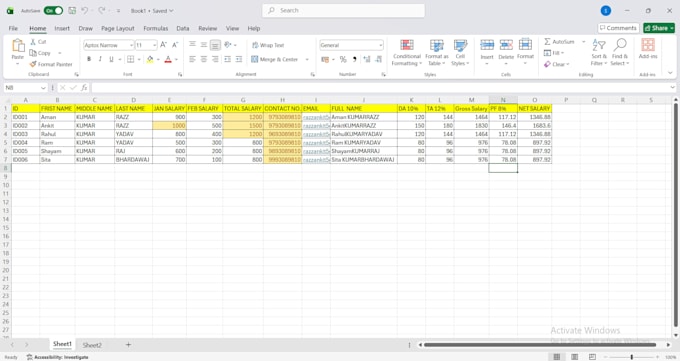Increase cell indent
680x361 pixels.
239,59
